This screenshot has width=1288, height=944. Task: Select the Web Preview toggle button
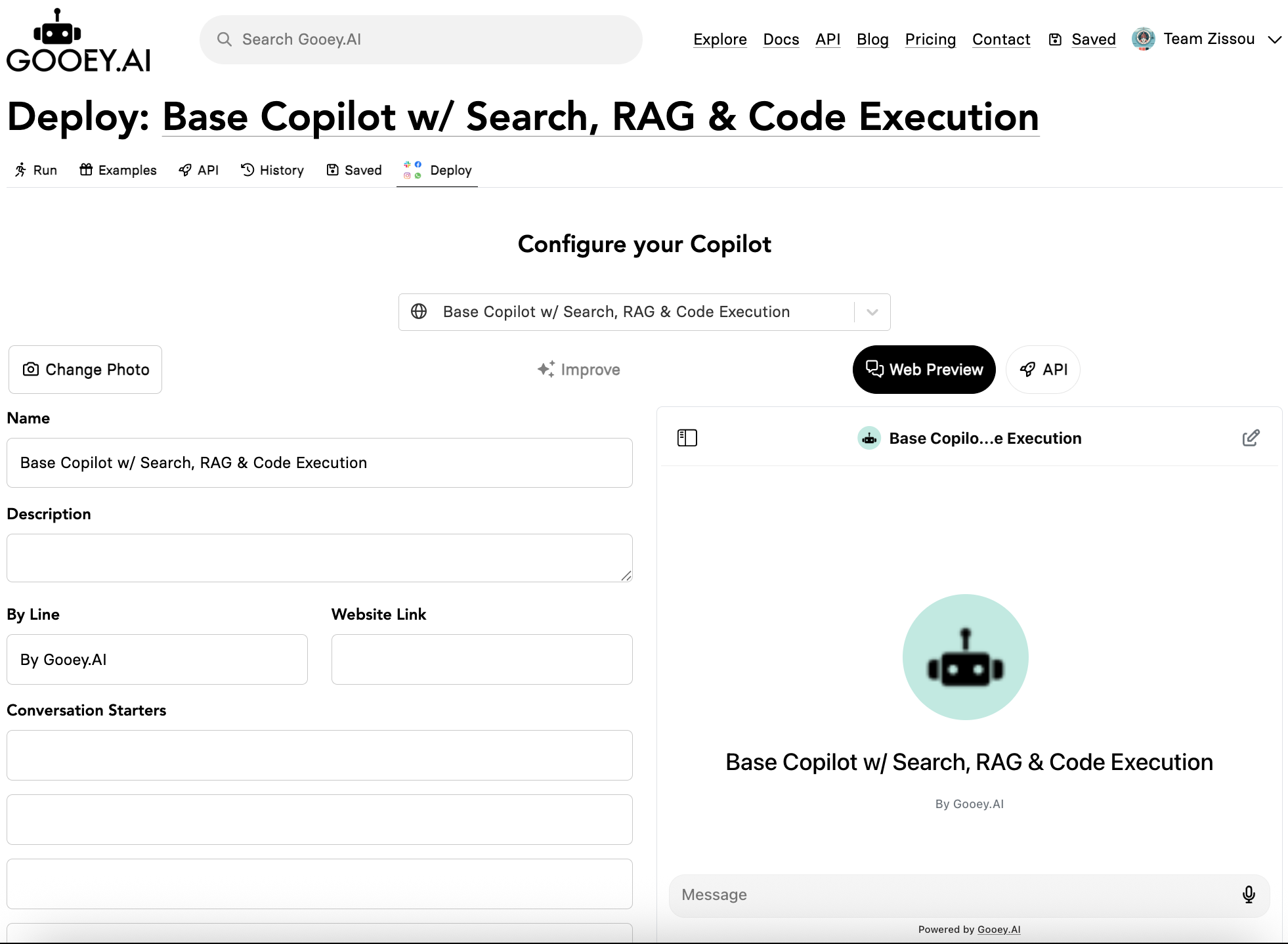tap(924, 370)
